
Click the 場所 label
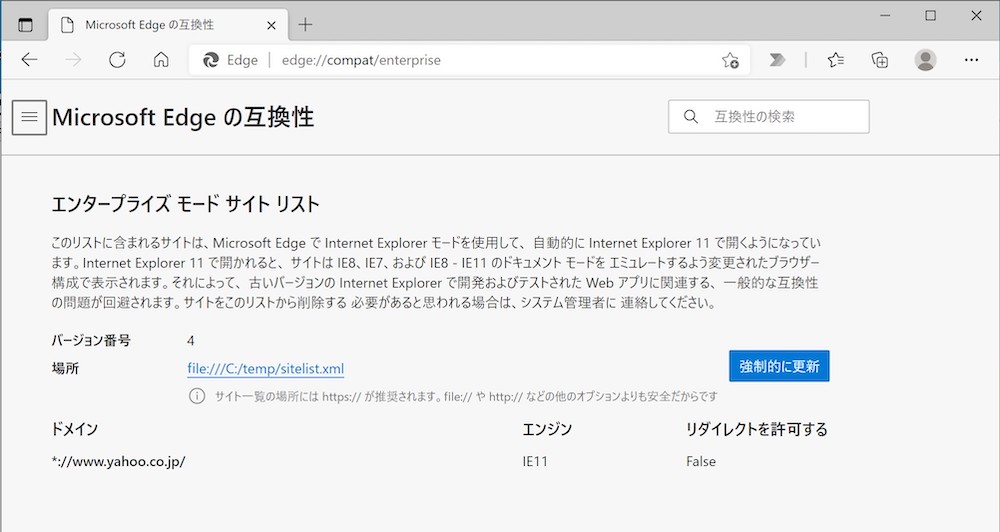coord(65,369)
